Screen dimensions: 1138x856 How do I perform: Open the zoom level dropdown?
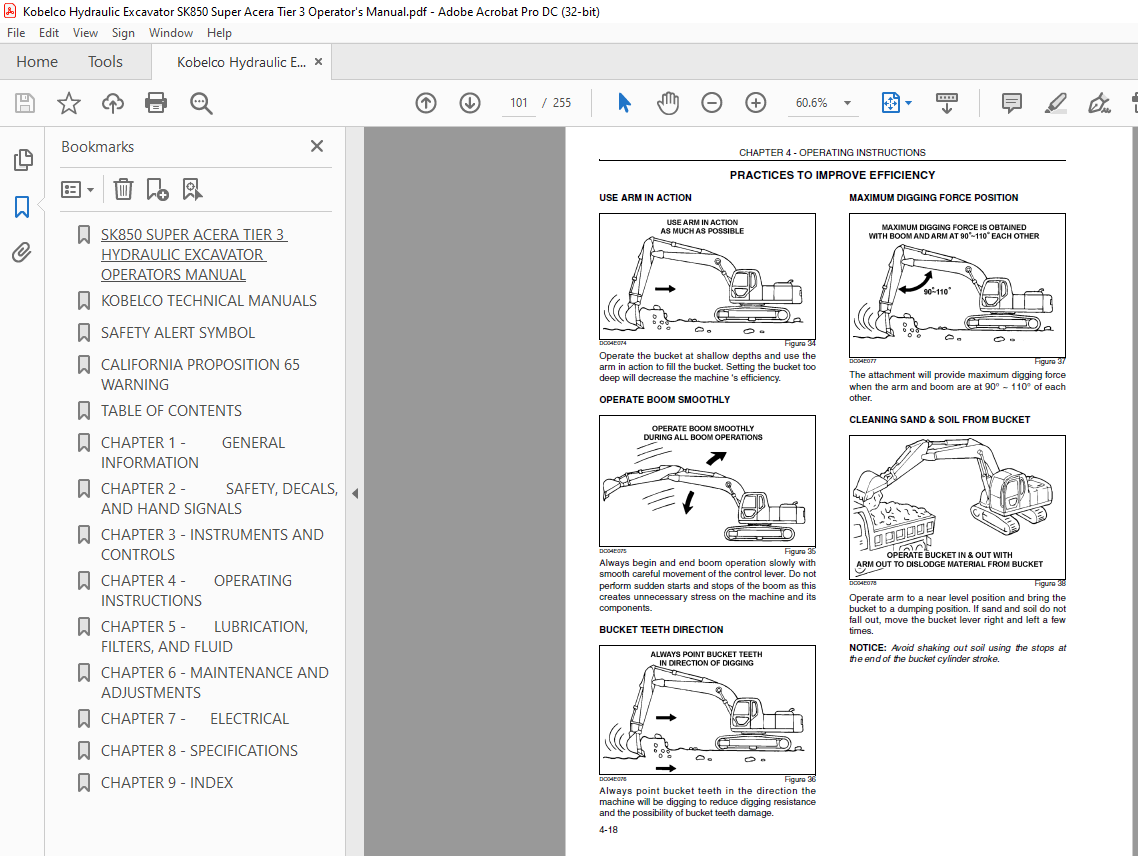tap(848, 103)
